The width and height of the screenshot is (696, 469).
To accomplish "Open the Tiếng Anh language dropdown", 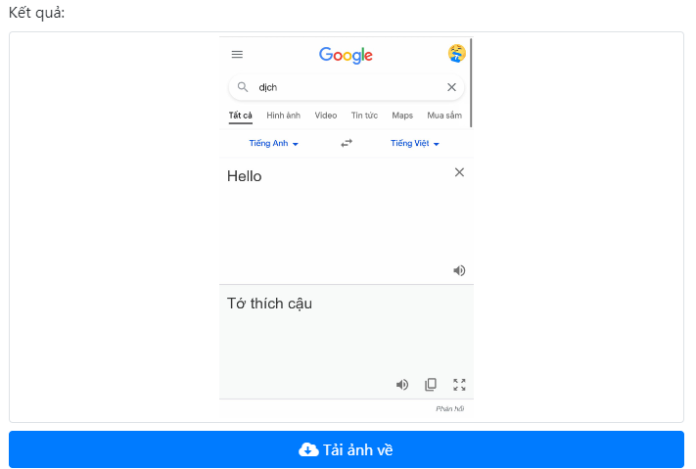I will point(274,143).
